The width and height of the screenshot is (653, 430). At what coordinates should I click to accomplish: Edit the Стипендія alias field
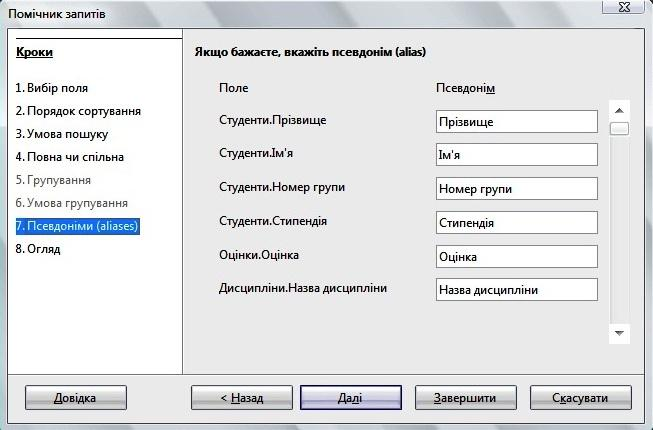tap(517, 222)
